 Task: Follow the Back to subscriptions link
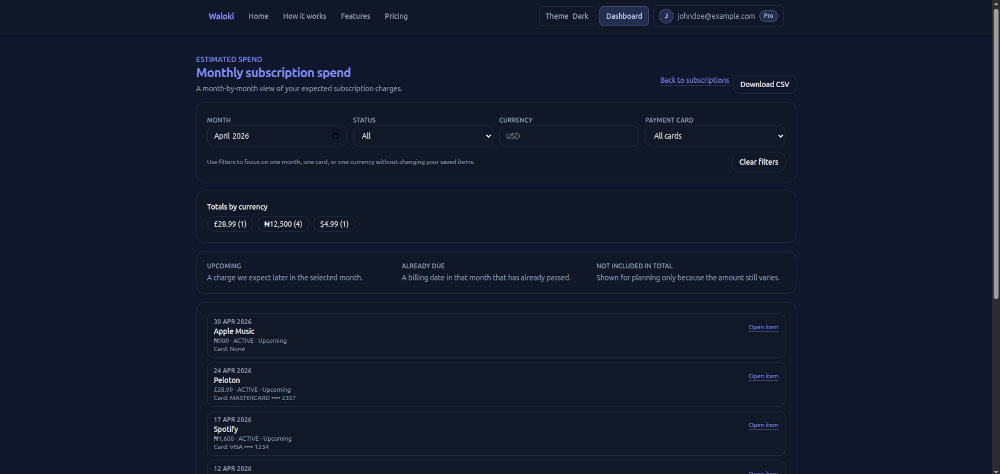pos(694,80)
